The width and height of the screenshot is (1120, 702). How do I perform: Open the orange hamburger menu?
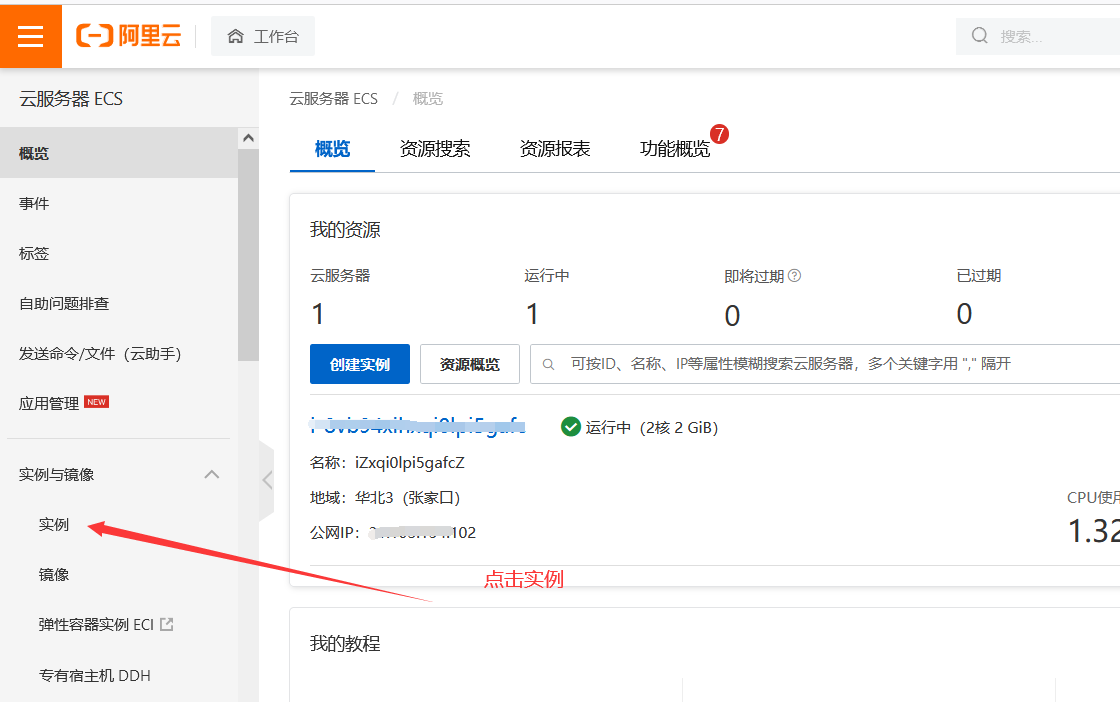31,36
